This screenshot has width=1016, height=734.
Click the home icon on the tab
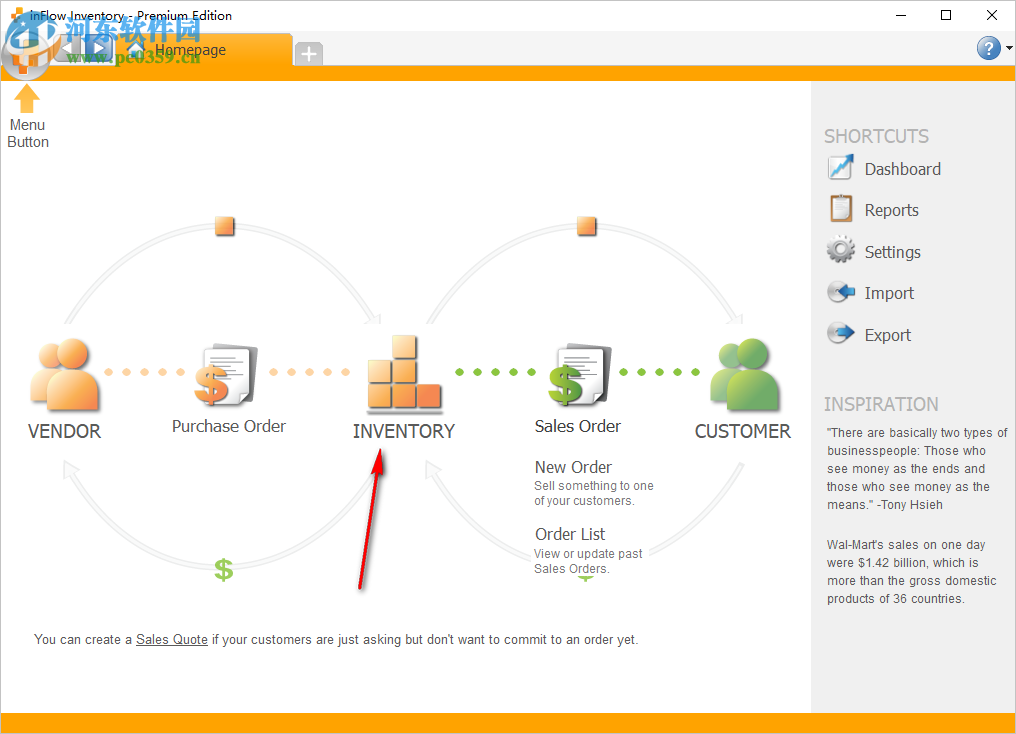[135, 49]
